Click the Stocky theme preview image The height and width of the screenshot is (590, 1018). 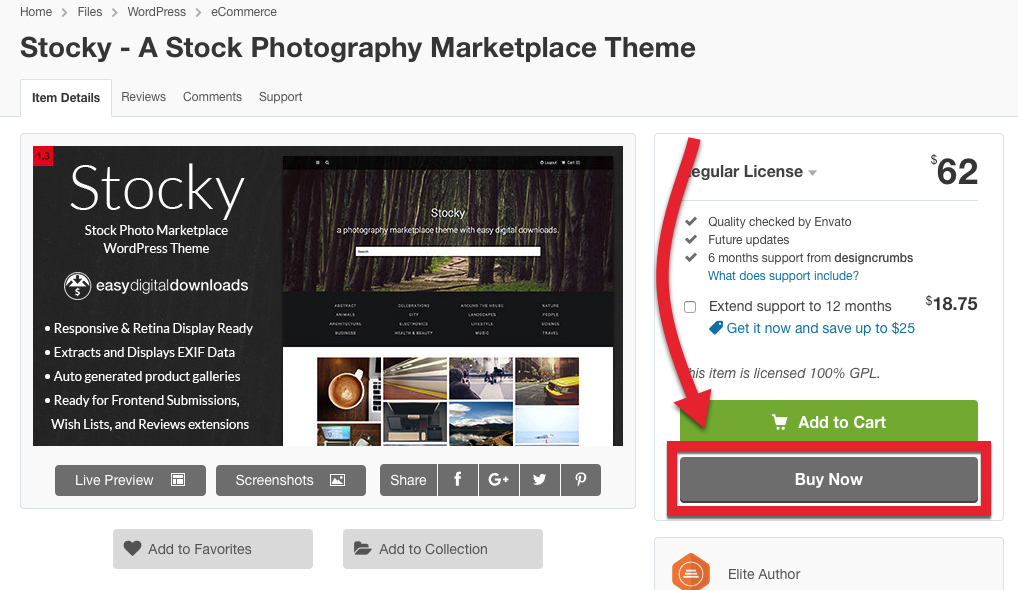[x=328, y=296]
